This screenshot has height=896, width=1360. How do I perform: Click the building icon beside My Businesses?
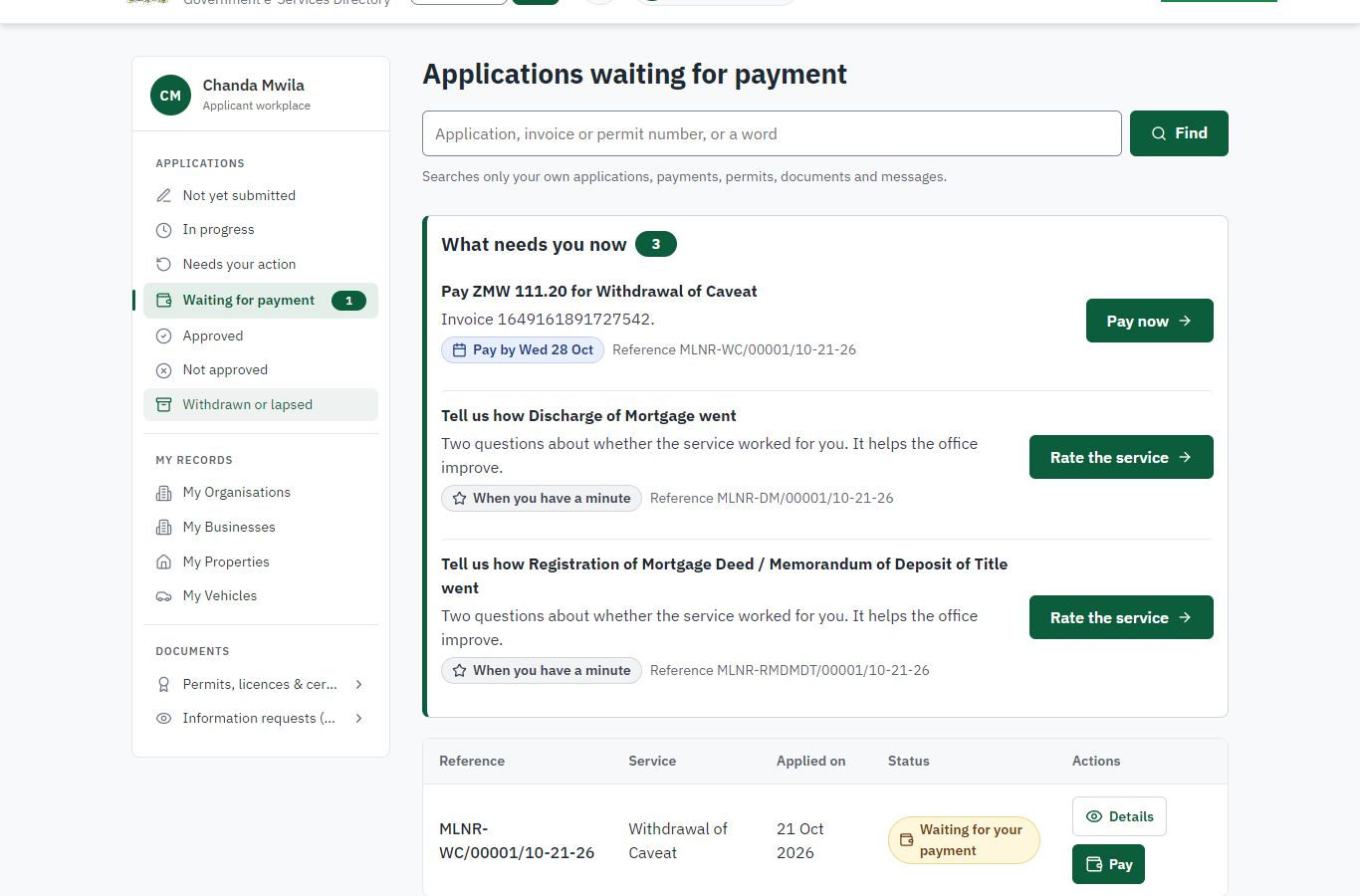click(164, 528)
